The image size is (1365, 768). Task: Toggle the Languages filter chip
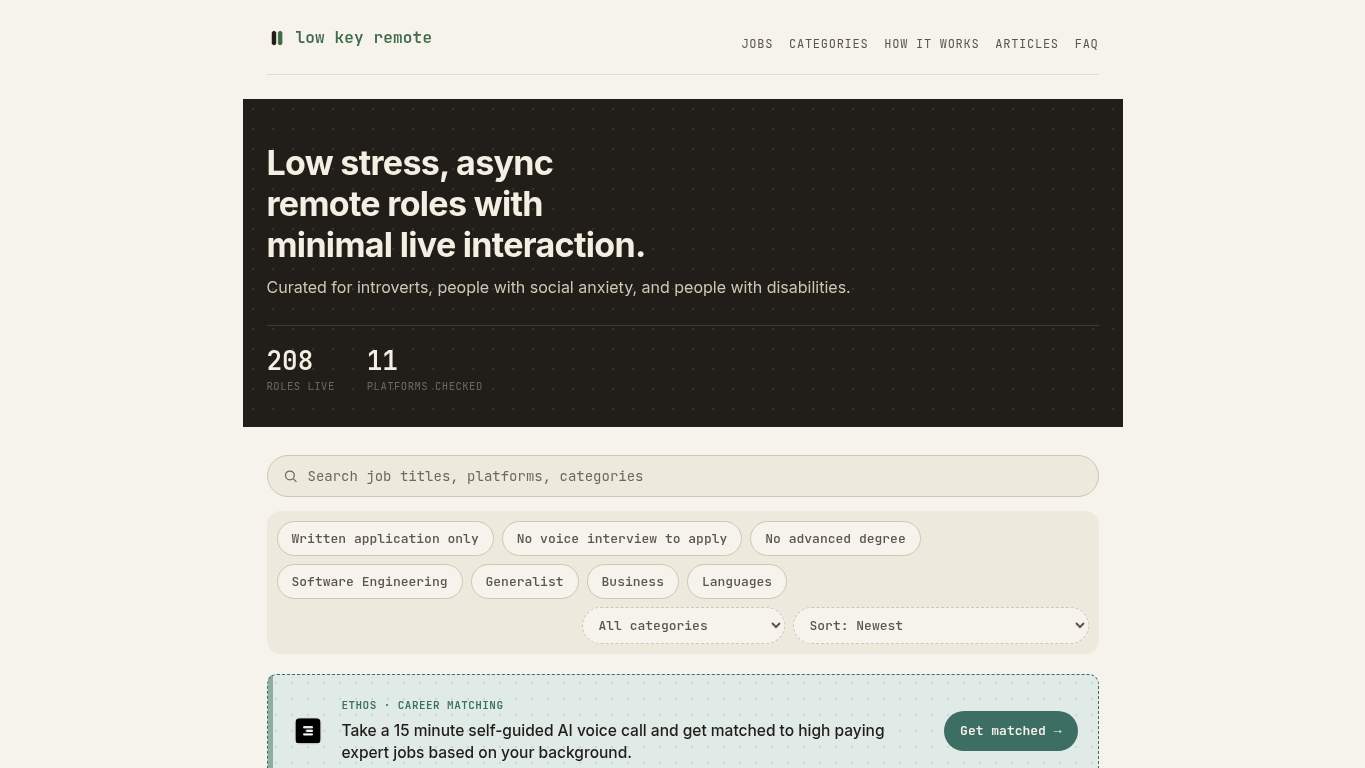coord(737,582)
